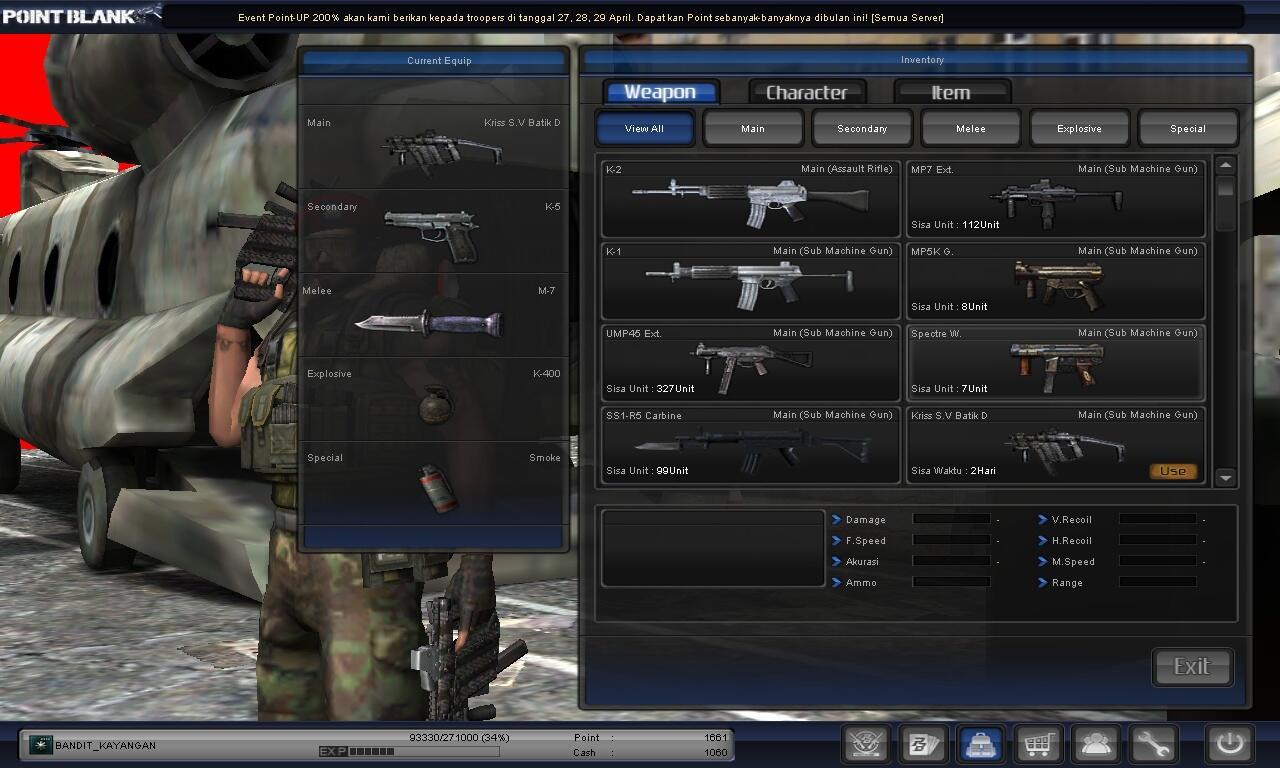Click the Akurasi stat bar
The height and width of the screenshot is (768, 1280).
click(951, 561)
